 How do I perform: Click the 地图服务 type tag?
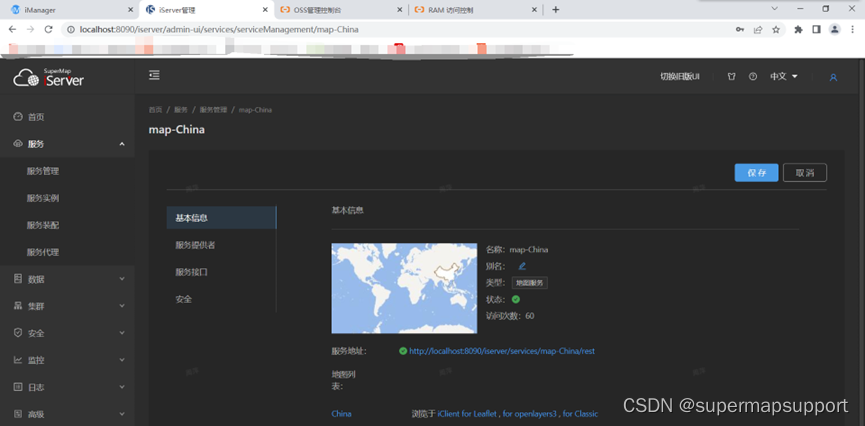point(530,283)
